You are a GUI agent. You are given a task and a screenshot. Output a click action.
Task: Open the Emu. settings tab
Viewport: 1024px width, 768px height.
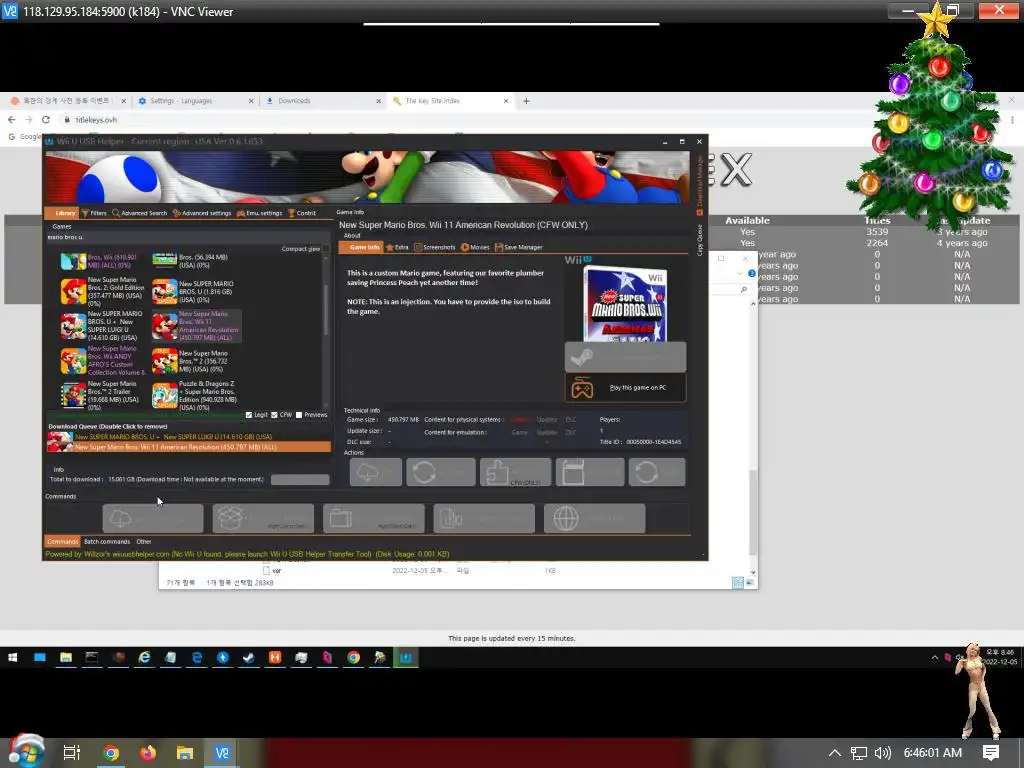click(259, 213)
